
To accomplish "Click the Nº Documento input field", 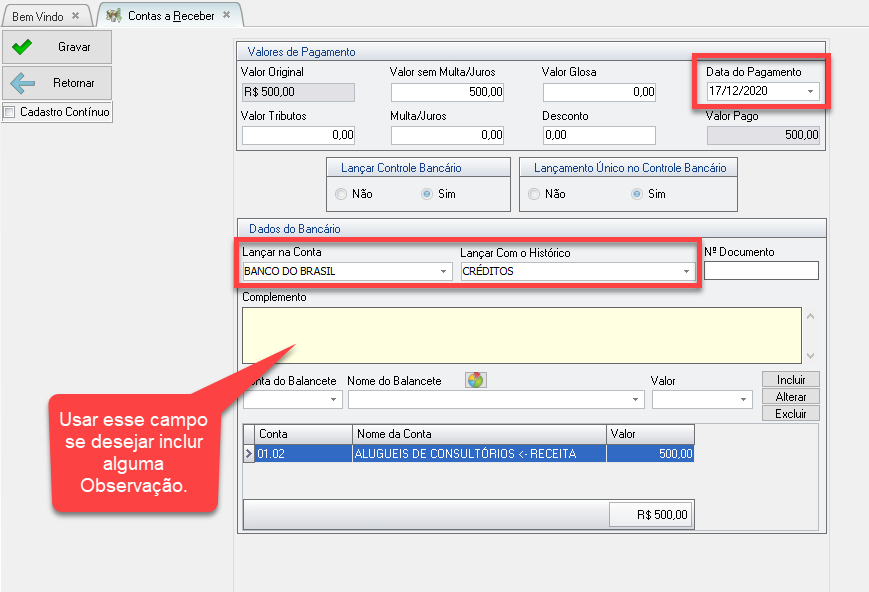I will pos(761,271).
